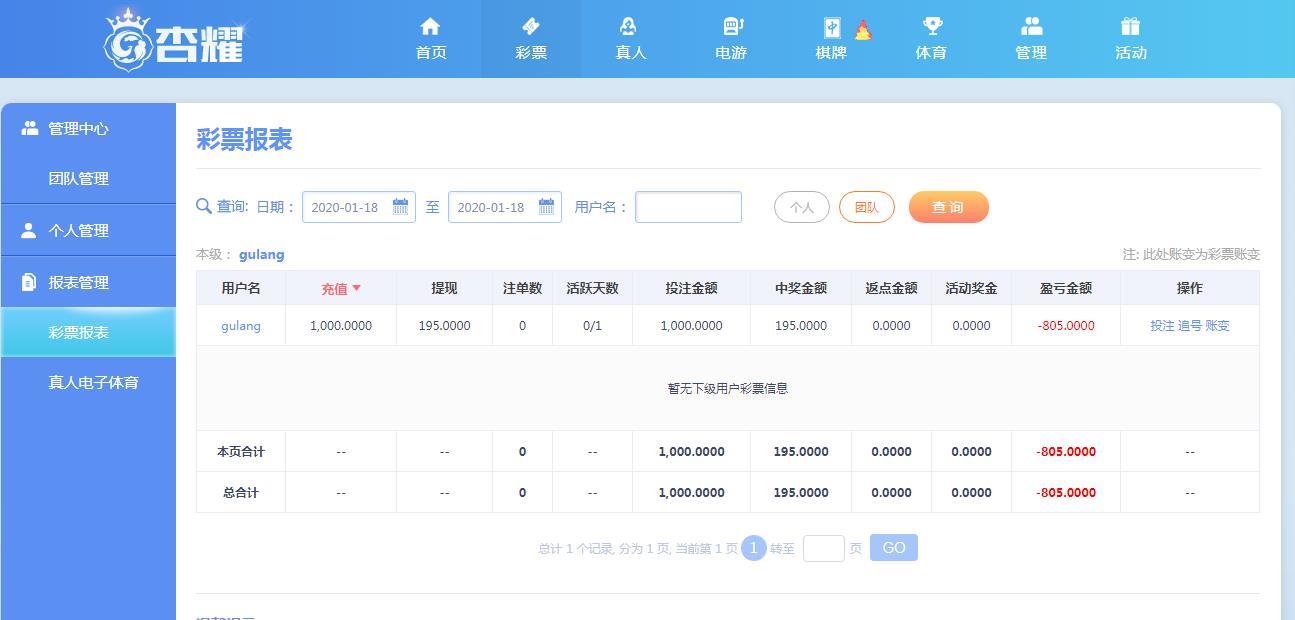Image resolution: width=1295 pixels, height=620 pixels.
Task: Click the 提现 column header
Action: click(444, 288)
